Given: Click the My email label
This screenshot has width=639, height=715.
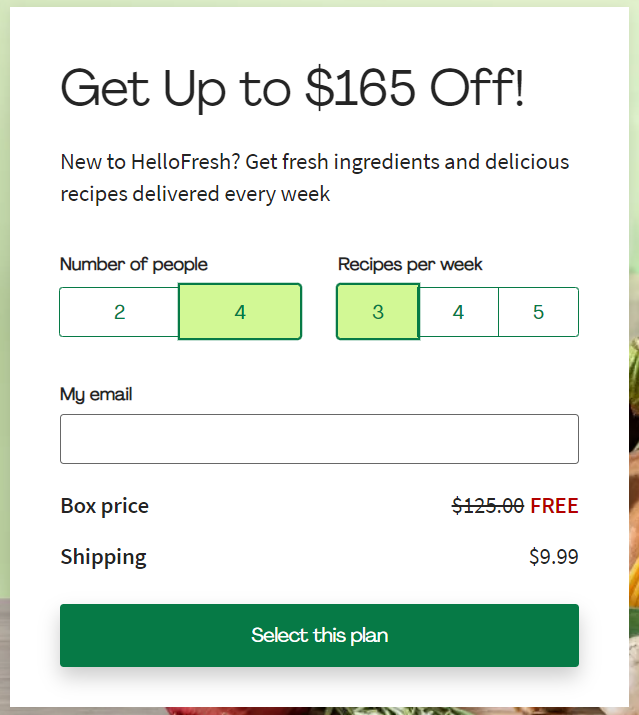Looking at the screenshot, I should [96, 394].
